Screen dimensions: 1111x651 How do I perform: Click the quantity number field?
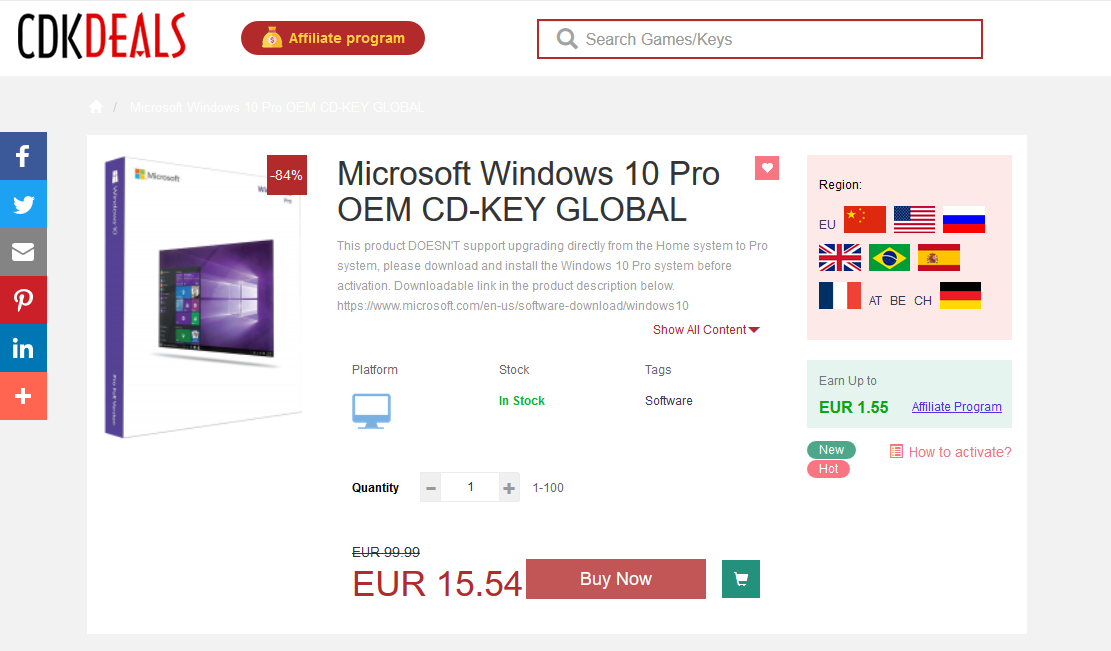(x=470, y=487)
